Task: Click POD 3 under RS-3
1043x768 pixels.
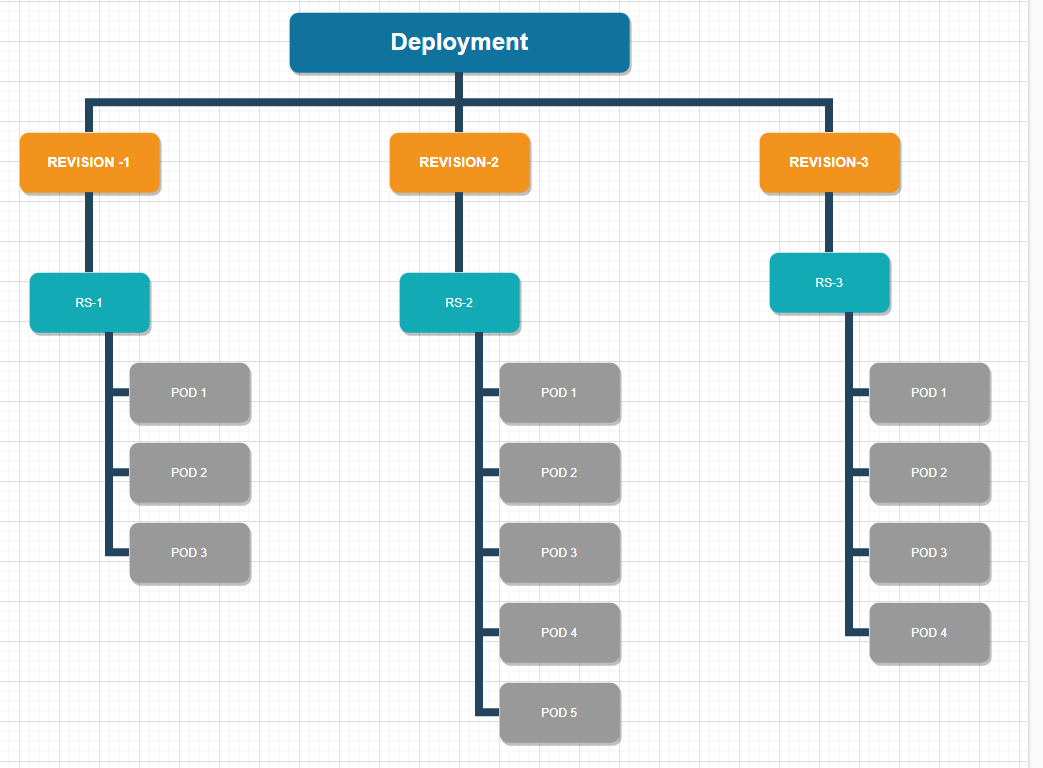Action: click(930, 553)
